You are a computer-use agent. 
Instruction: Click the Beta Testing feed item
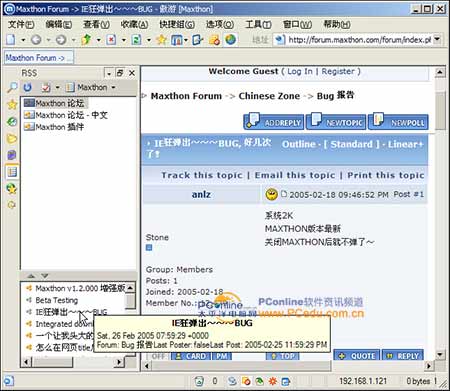click(x=56, y=300)
